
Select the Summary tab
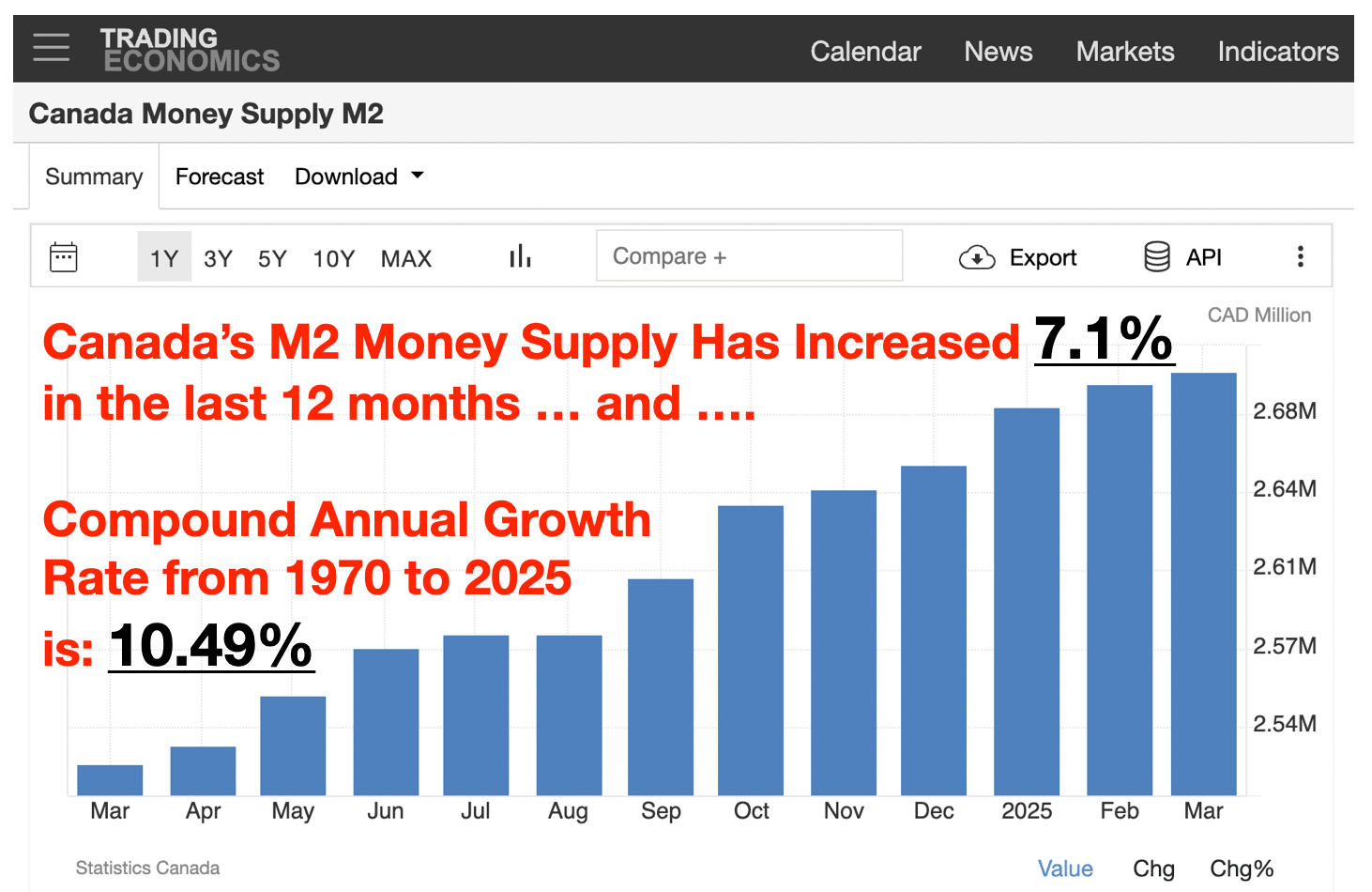click(94, 177)
